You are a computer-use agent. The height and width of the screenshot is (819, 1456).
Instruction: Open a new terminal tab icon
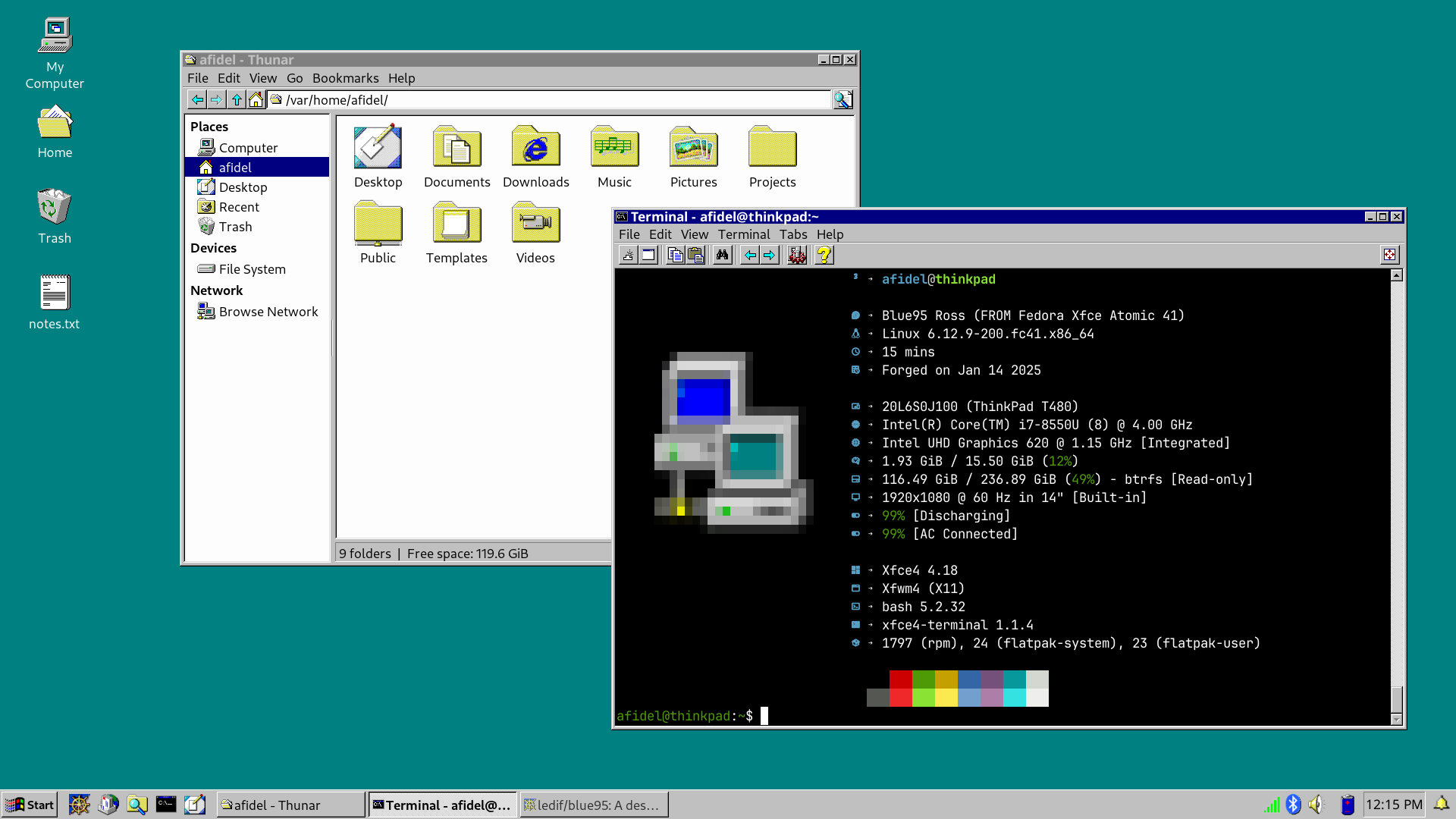[628, 256]
